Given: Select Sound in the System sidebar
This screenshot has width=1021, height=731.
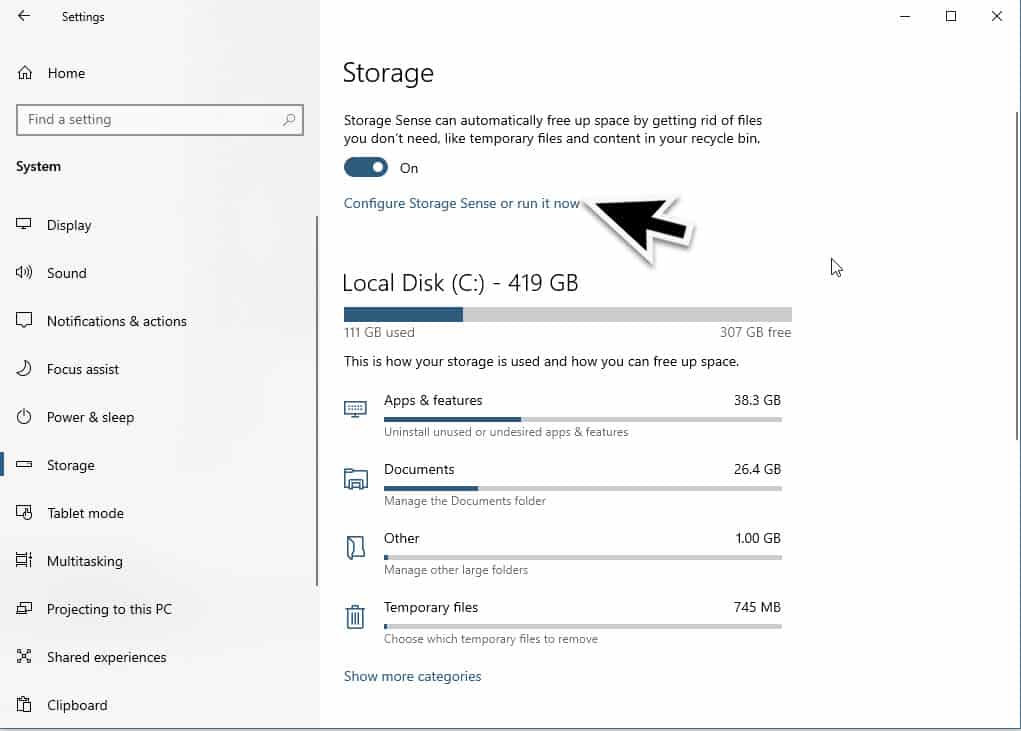Looking at the screenshot, I should 66,273.
